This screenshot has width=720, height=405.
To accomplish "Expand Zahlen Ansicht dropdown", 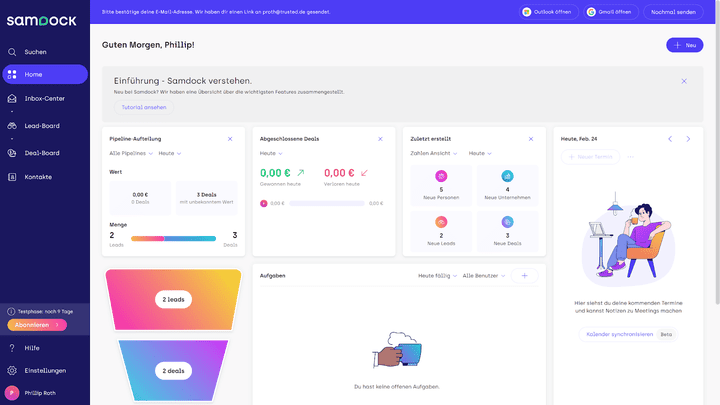I will (x=433, y=153).
